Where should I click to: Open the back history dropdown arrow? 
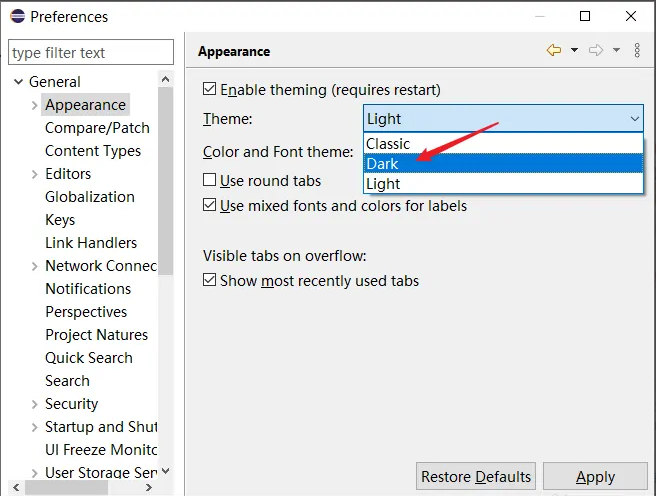(x=574, y=51)
